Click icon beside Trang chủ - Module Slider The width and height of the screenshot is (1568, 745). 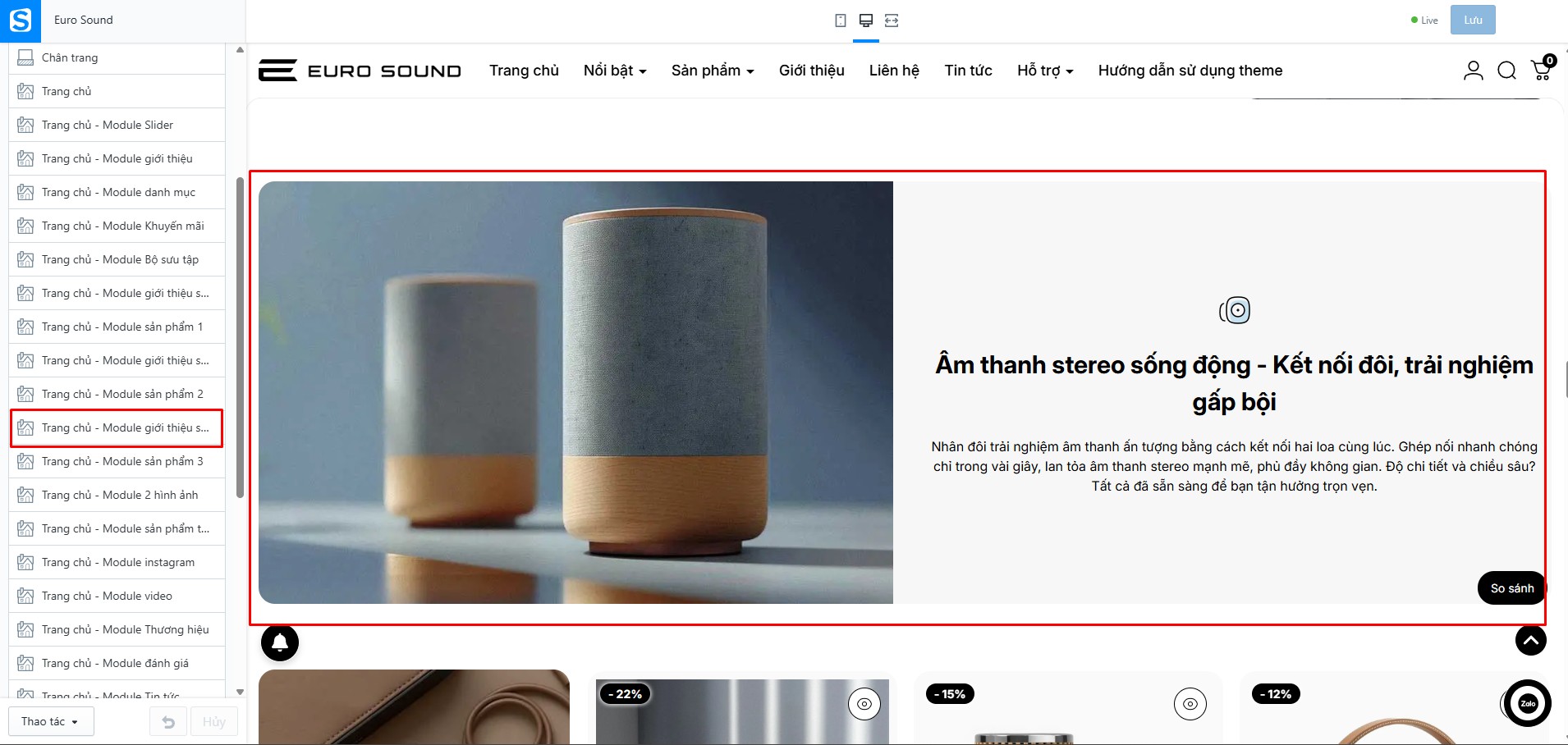(25, 125)
